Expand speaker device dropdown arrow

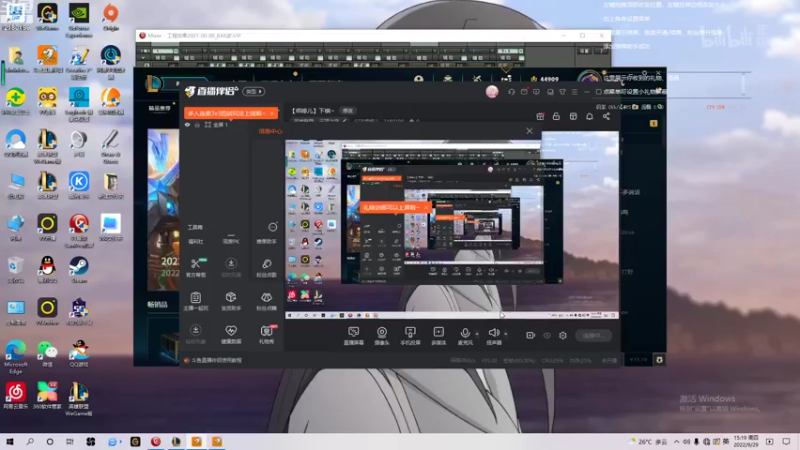click(x=506, y=334)
